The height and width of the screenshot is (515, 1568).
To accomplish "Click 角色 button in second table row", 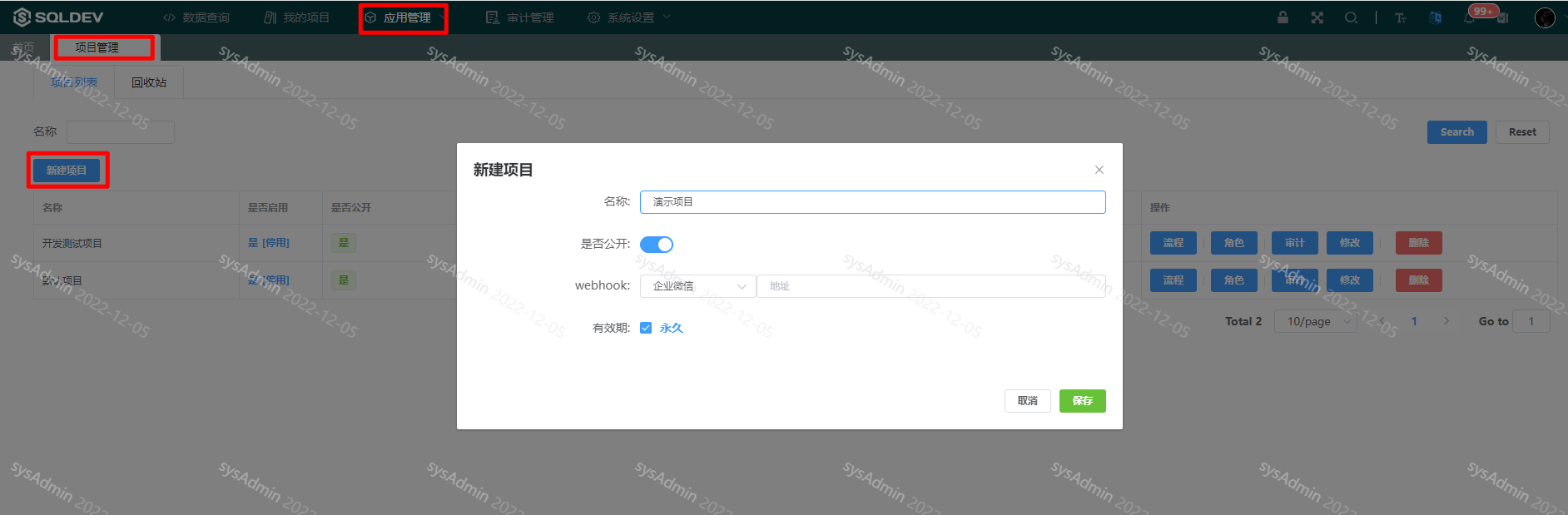I will click(1234, 280).
